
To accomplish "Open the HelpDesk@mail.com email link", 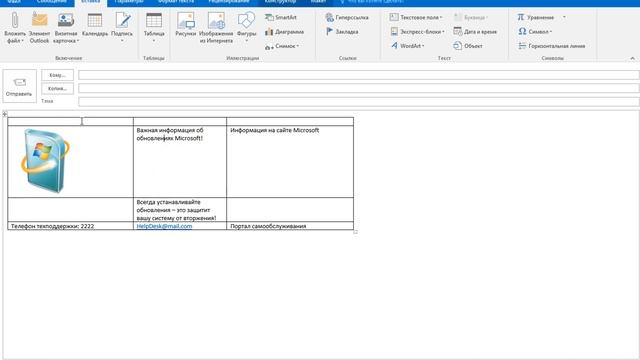I will (164, 226).
